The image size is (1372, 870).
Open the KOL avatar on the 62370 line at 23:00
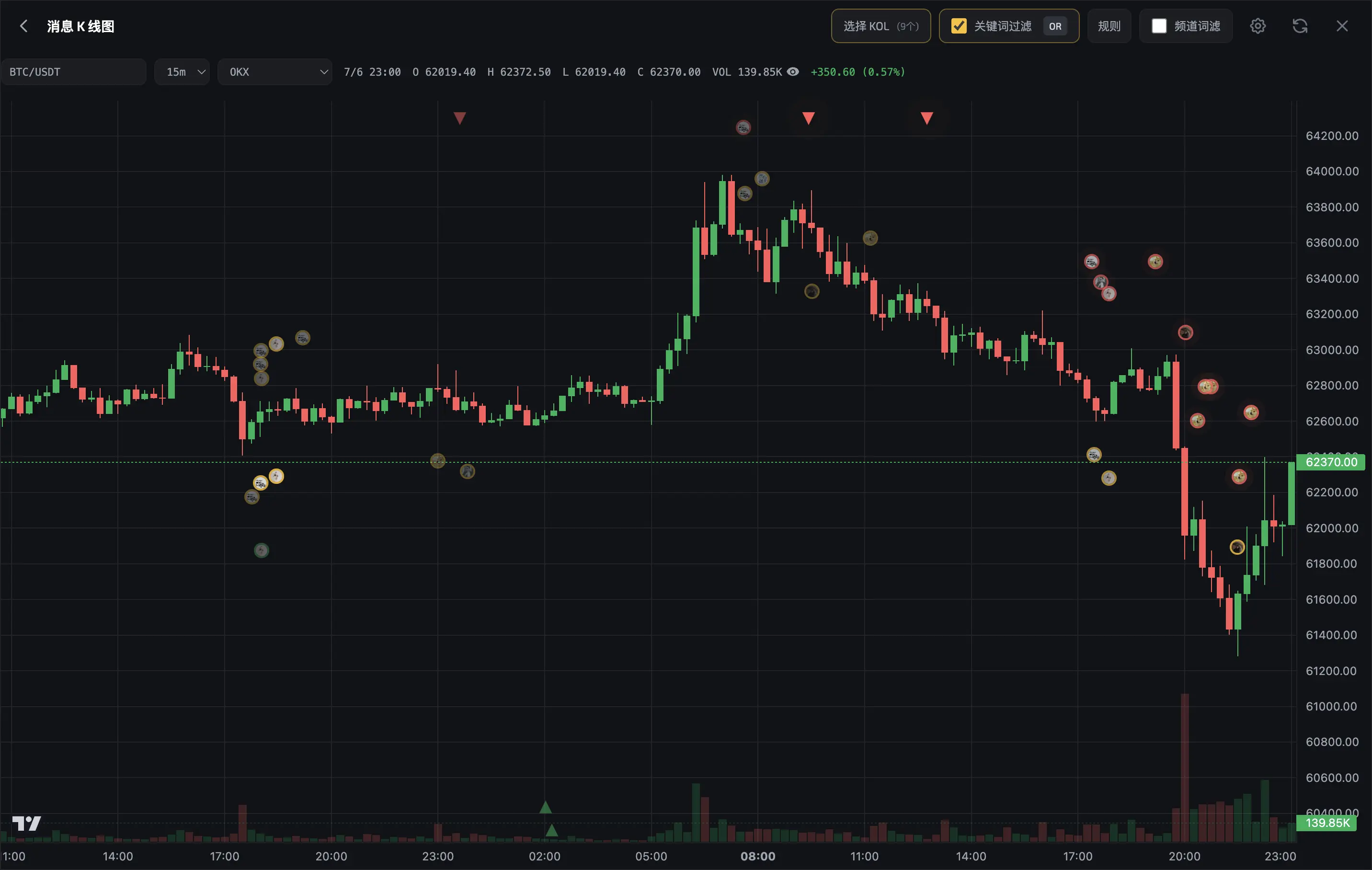(x=437, y=460)
